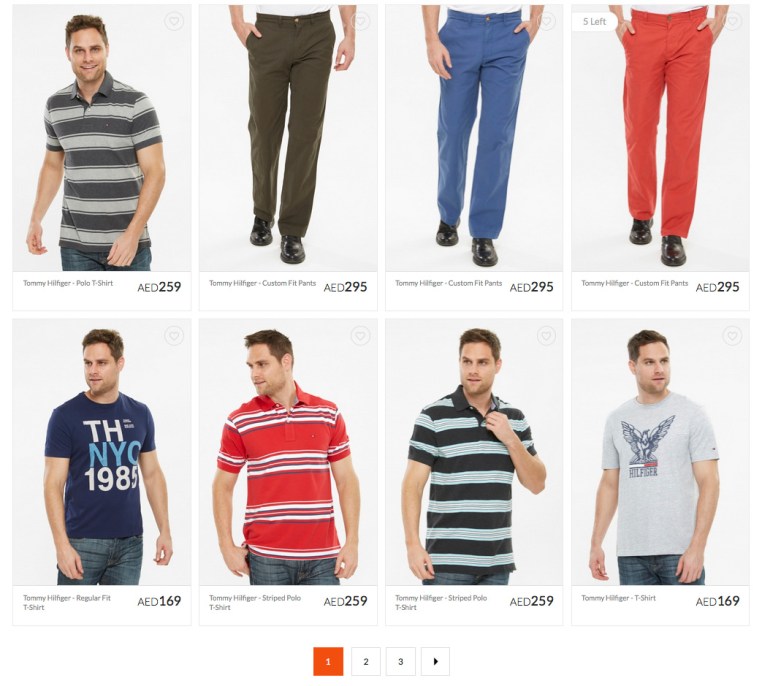Image resolution: width=762 pixels, height=686 pixels.
Task: Open page 2 of results
Action: click(x=366, y=661)
